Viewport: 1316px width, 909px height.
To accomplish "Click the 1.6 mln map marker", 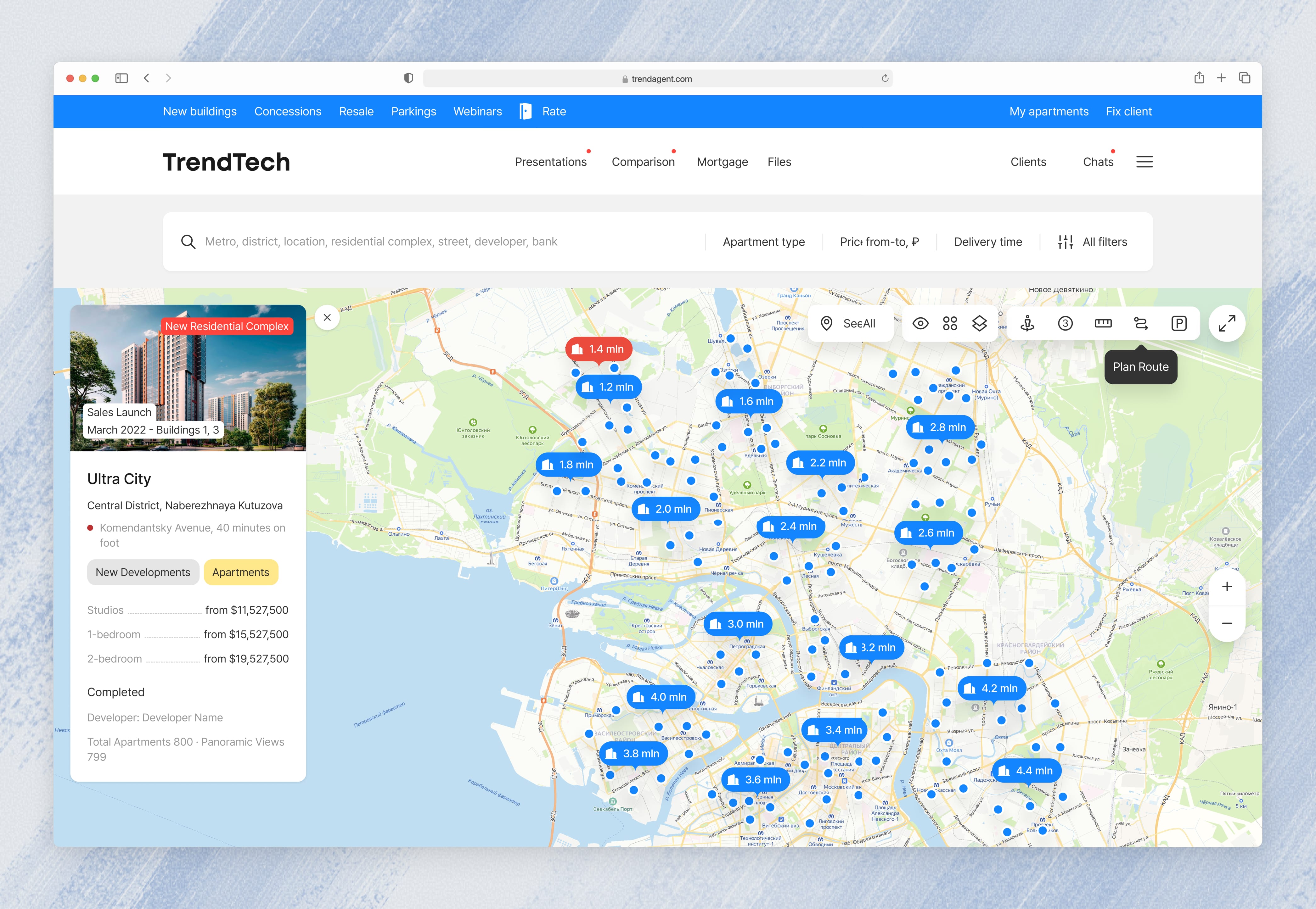I will (749, 402).
